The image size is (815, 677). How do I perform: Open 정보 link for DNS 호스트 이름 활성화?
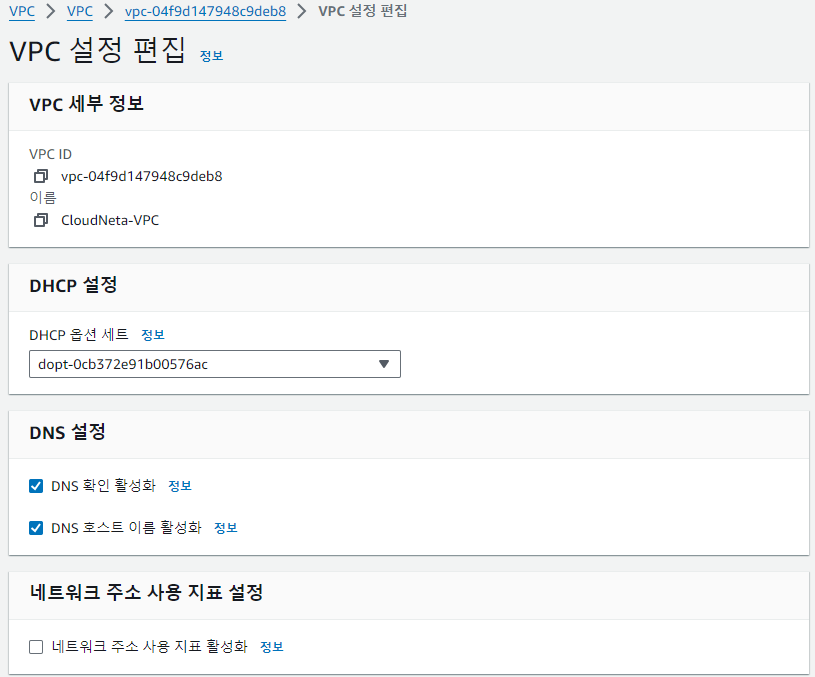[x=226, y=528]
